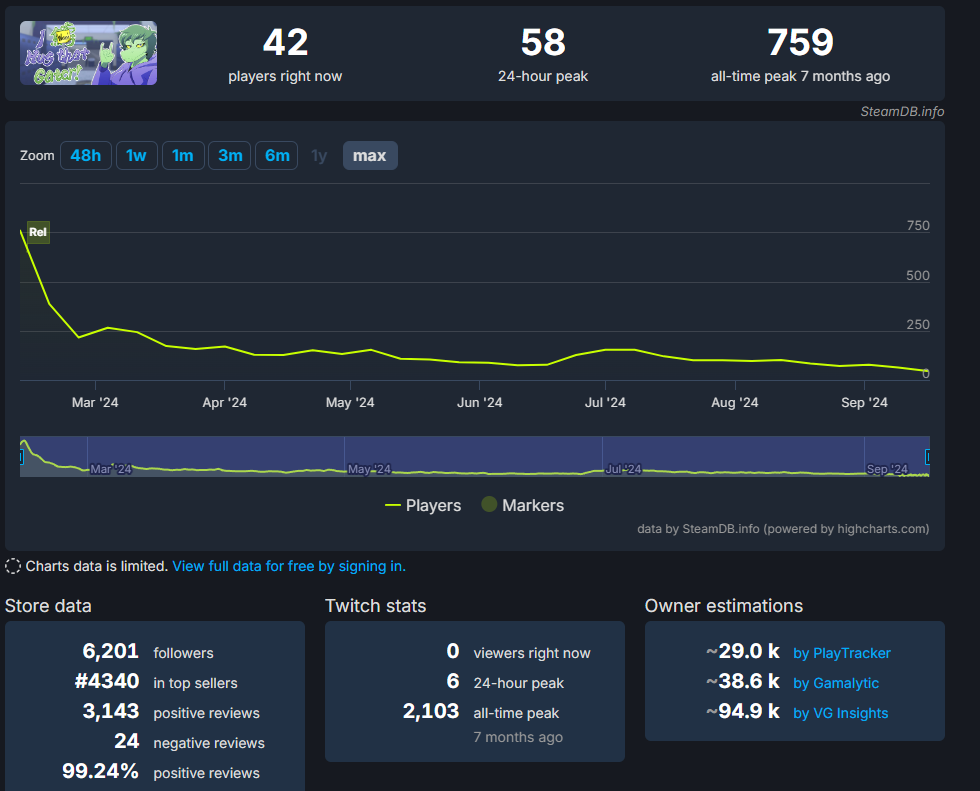The height and width of the screenshot is (791, 980).
Task: Click the left navigator range handle
Action: click(21, 457)
